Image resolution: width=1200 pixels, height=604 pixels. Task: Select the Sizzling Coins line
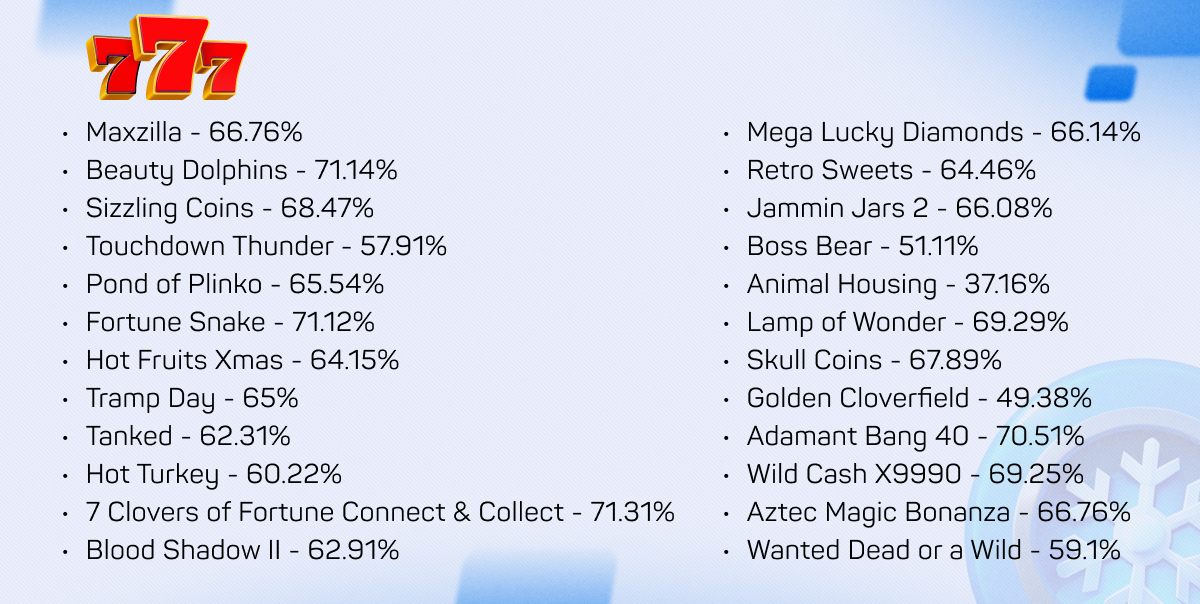(x=230, y=208)
